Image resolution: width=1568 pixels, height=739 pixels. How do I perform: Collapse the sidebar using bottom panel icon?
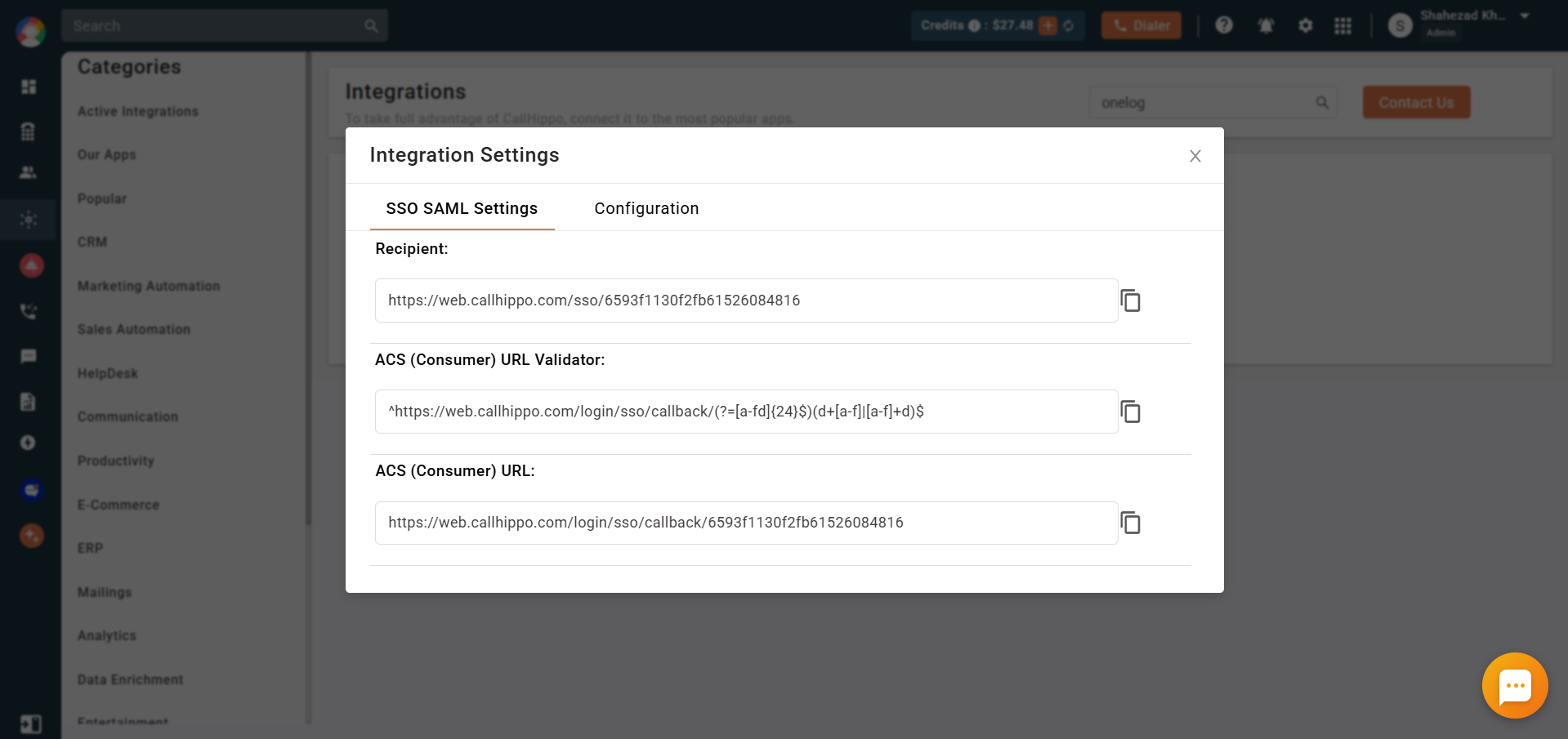[30, 724]
